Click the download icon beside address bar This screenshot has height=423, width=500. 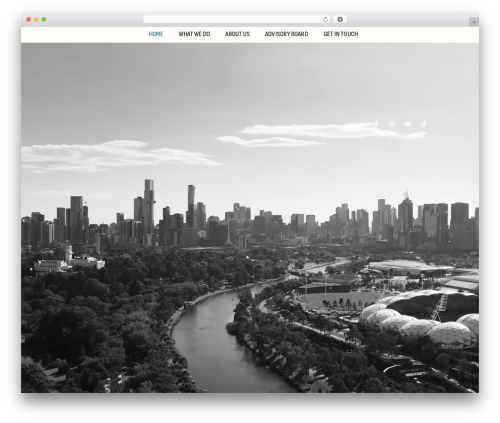coord(340,20)
